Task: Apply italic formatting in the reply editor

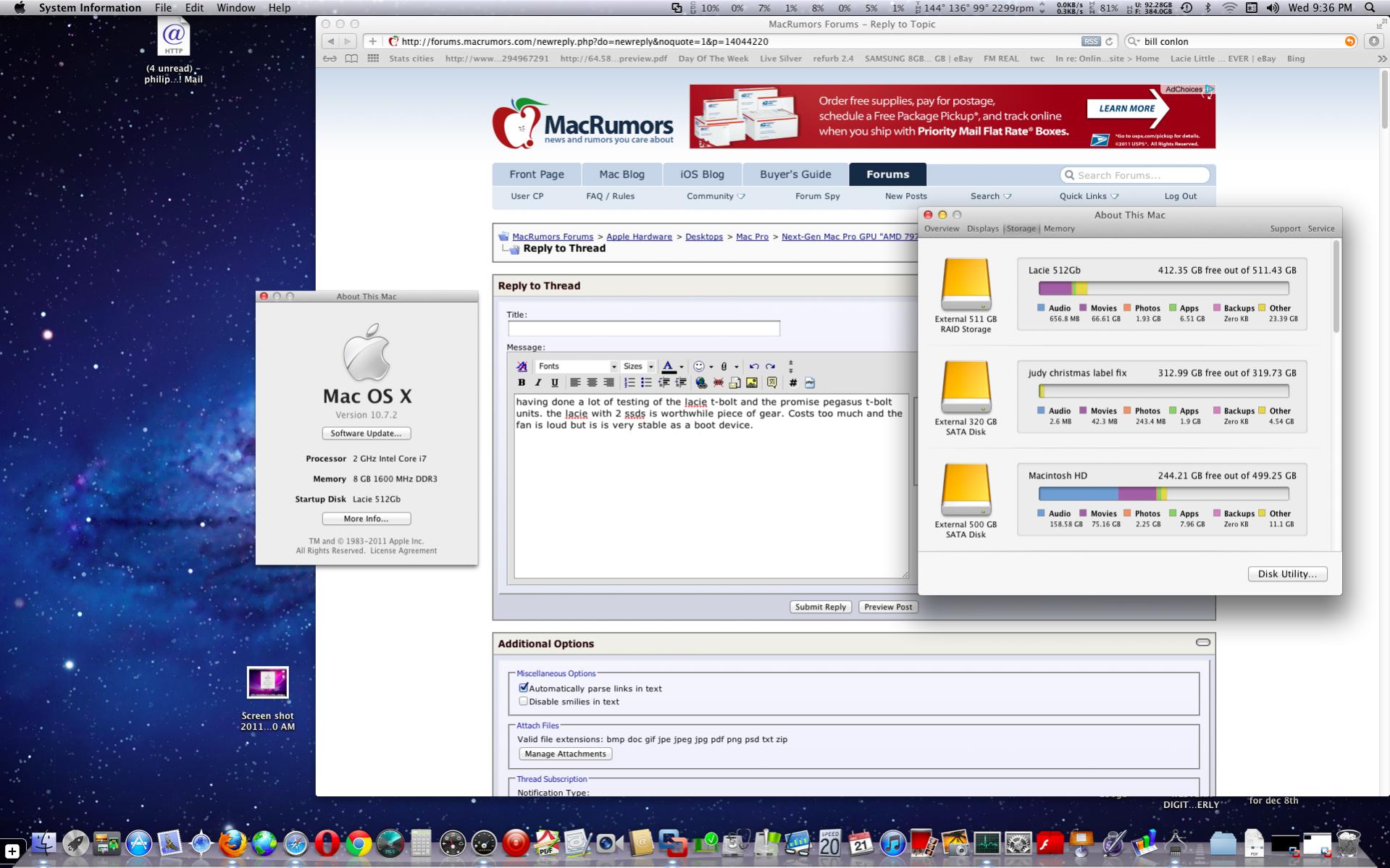Action: (538, 382)
